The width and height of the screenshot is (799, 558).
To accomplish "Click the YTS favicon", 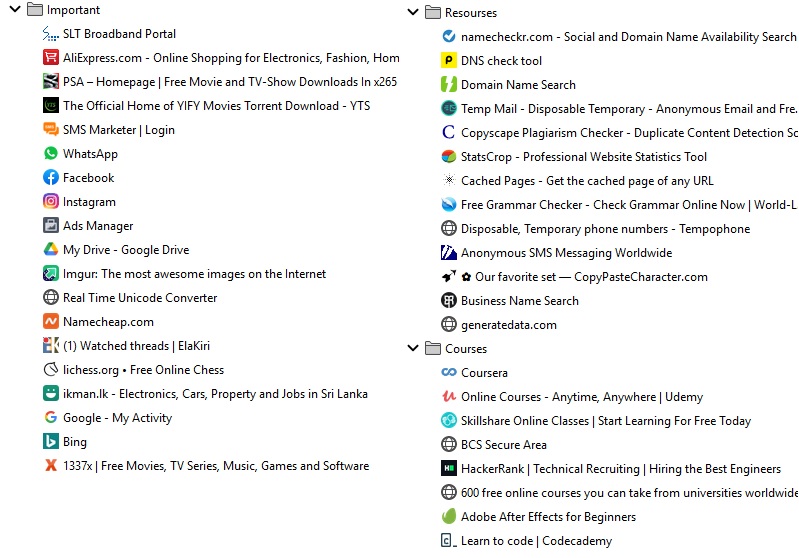I will point(50,105).
